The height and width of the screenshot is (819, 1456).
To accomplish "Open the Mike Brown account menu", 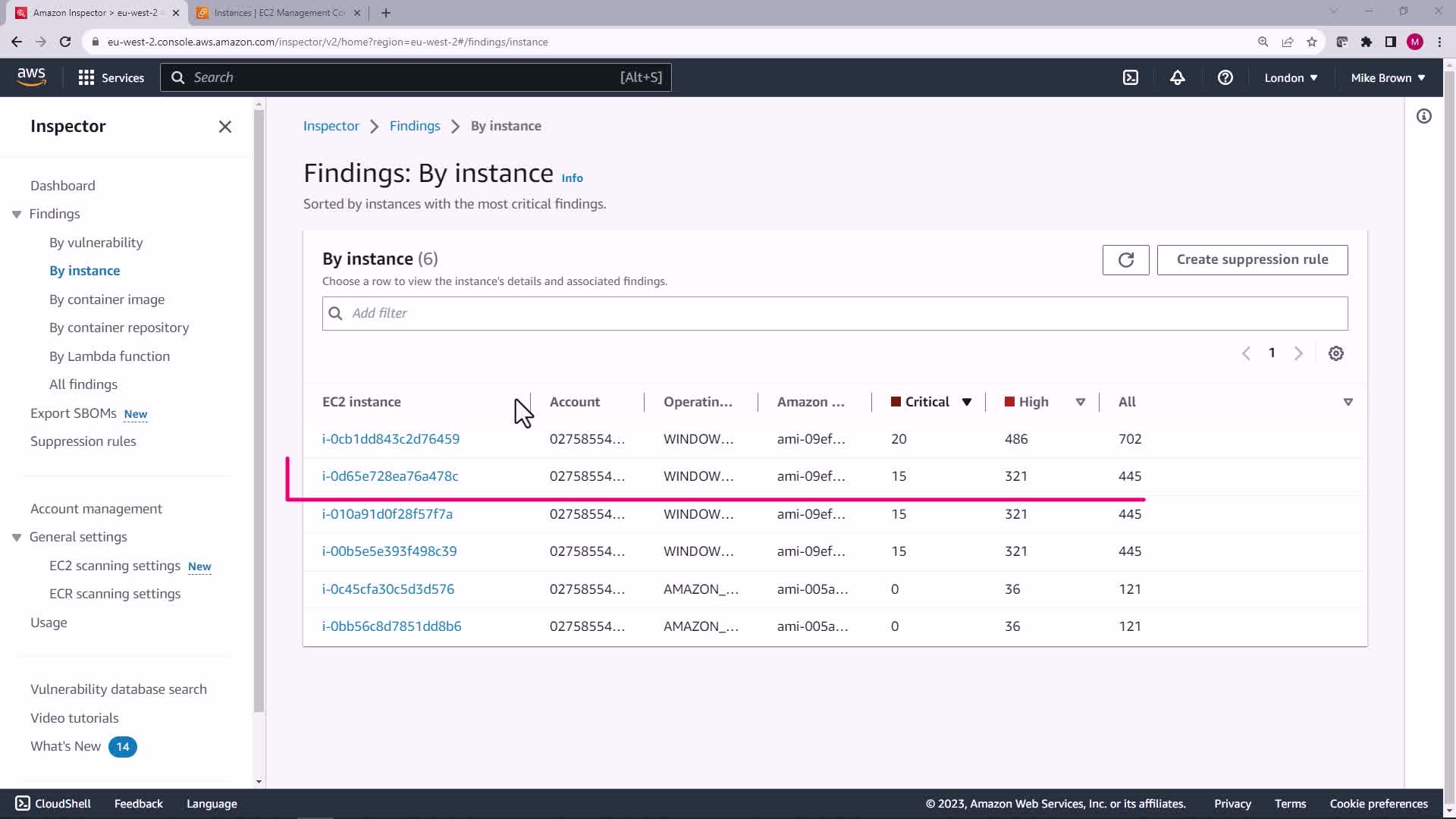I will point(1387,77).
